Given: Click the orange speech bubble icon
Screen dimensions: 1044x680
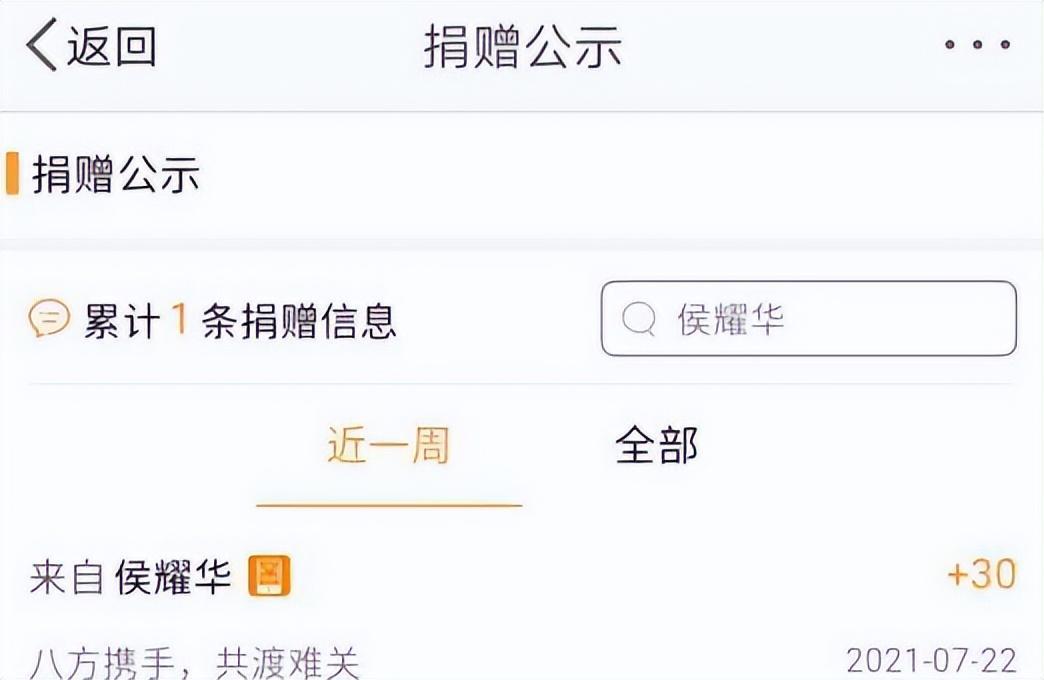Looking at the screenshot, I should pyautogui.click(x=49, y=320).
